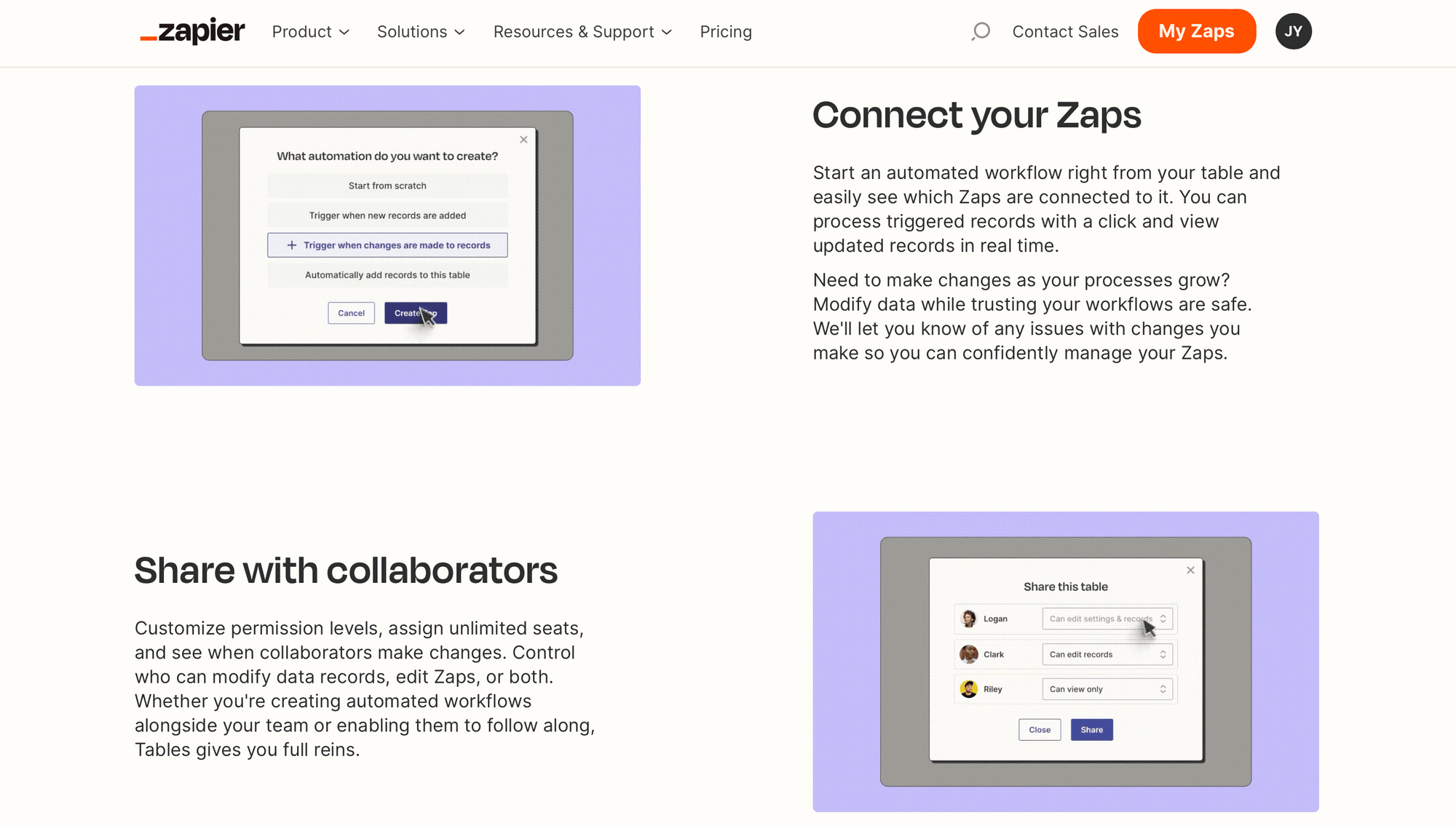Viewport: 1456px width, 826px height.
Task: Click the Share button in collaborators dialog
Action: [x=1092, y=729]
